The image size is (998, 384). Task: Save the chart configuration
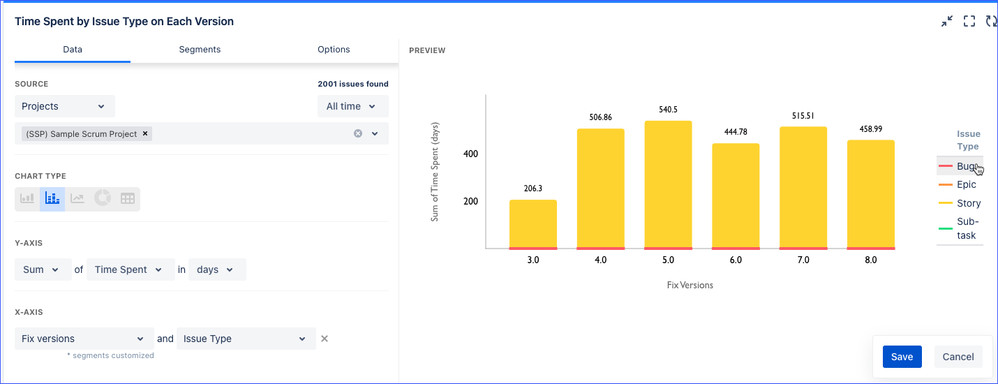pos(902,357)
